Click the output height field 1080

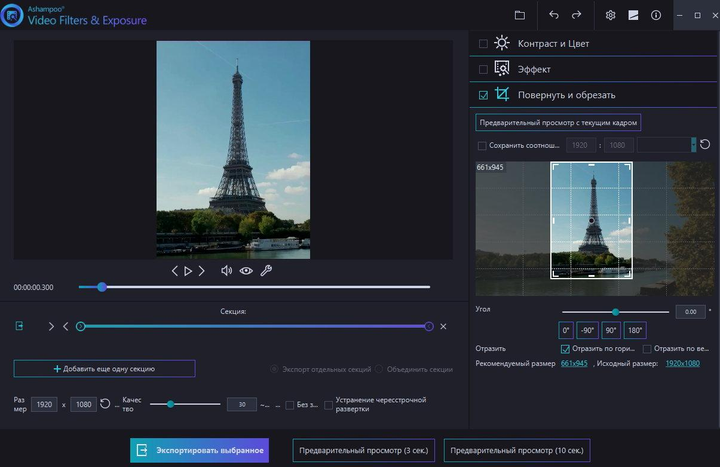[x=84, y=405]
